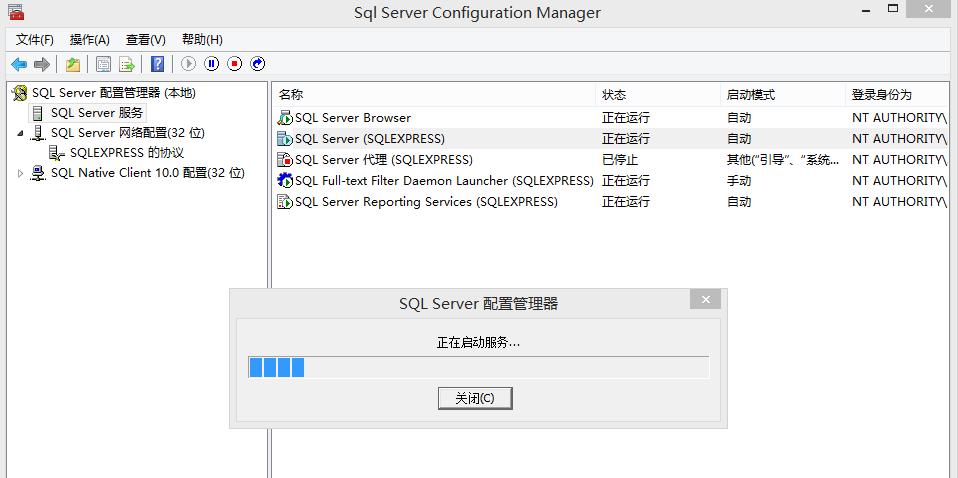
Task: Sort by the 登录身份为 column header
Action: click(898, 95)
